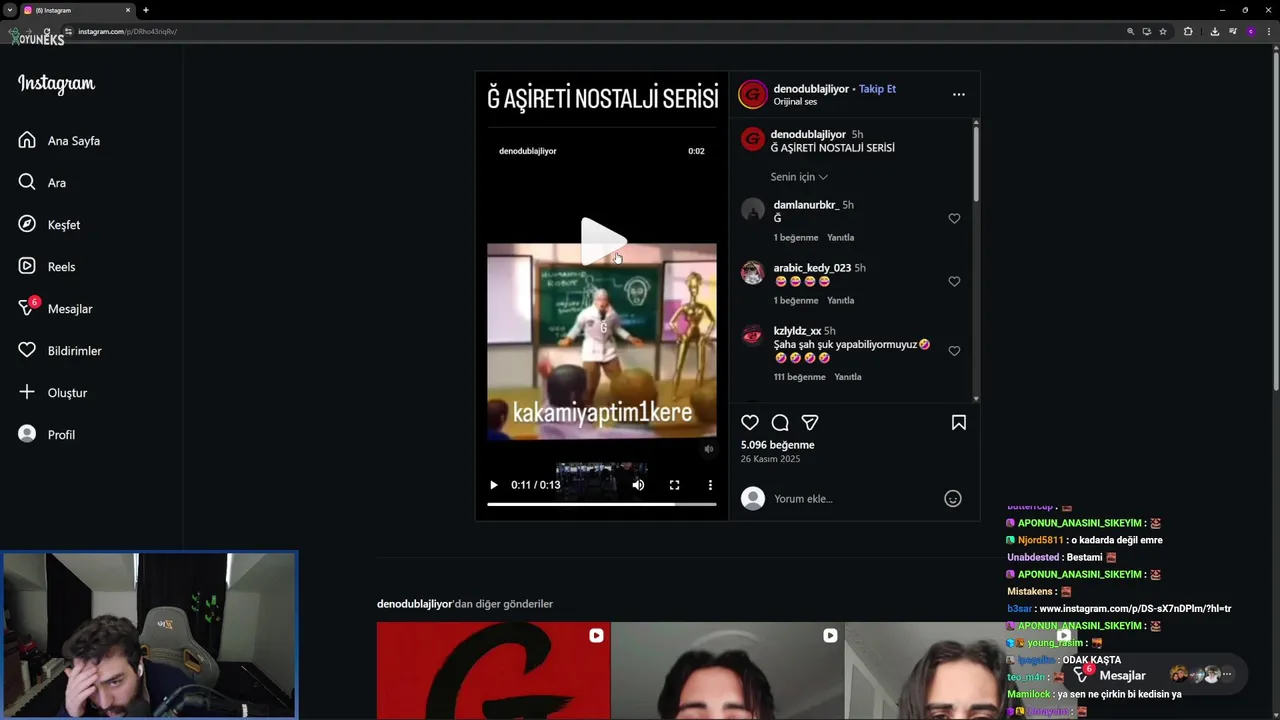This screenshot has height=720, width=1280.
Task: Open Bildirimler notifications
Action: point(60,351)
